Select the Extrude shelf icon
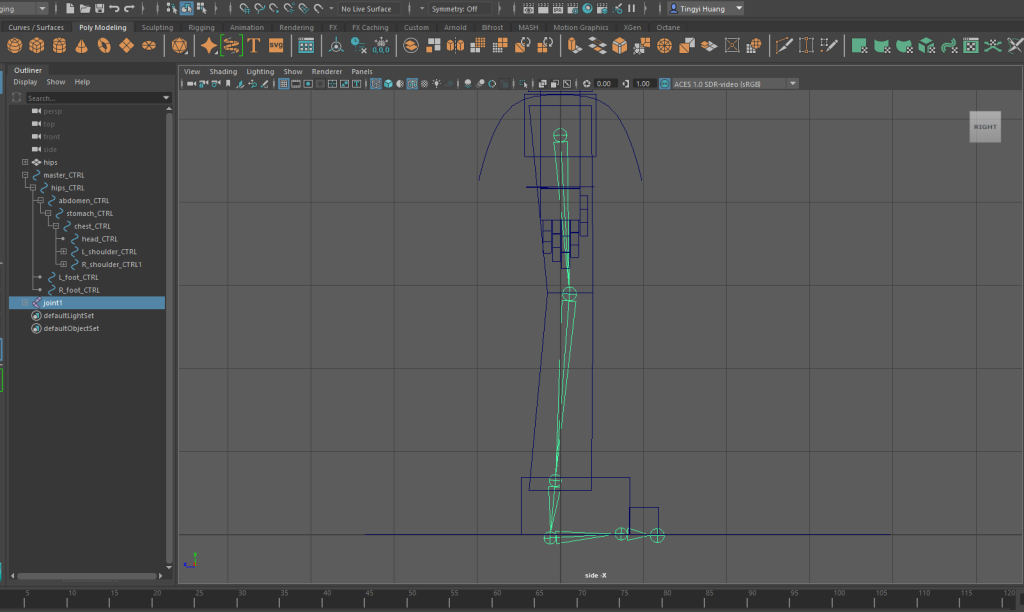1024x612 pixels. [x=574, y=46]
